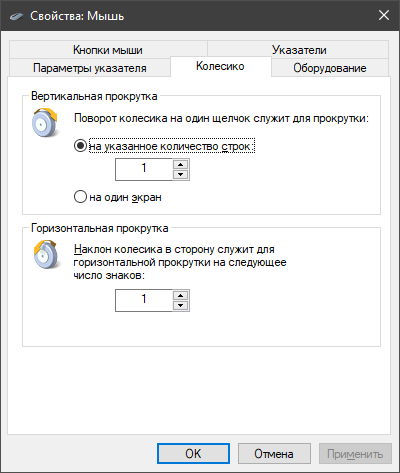400x473 pixels.
Task: Select 'на один экран' radio button
Action: point(80,197)
